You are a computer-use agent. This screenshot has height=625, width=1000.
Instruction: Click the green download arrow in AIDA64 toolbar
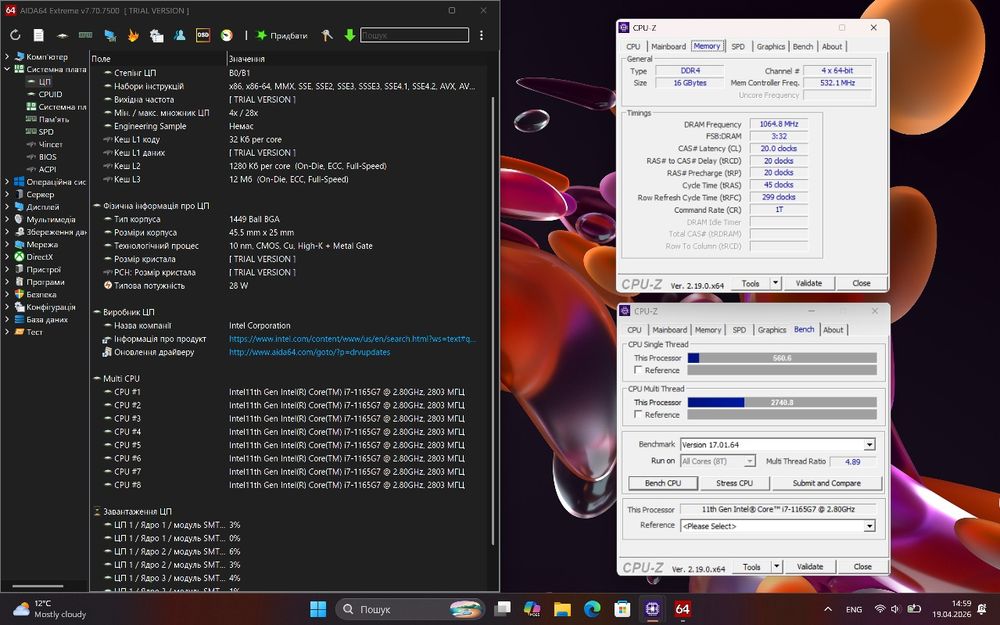click(349, 36)
